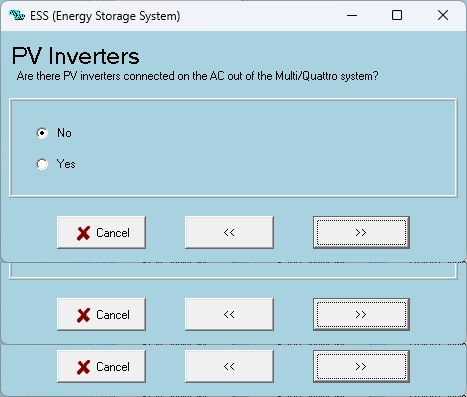Click the red X icon on topmost Cancel button
The width and height of the screenshot is (467, 397).
83,233
